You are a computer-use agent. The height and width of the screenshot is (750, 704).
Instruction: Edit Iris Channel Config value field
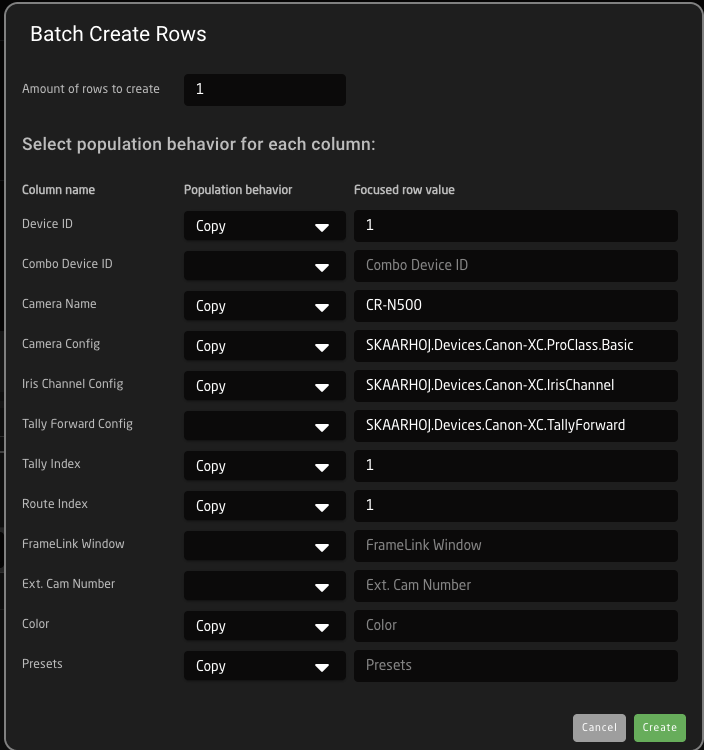point(516,386)
